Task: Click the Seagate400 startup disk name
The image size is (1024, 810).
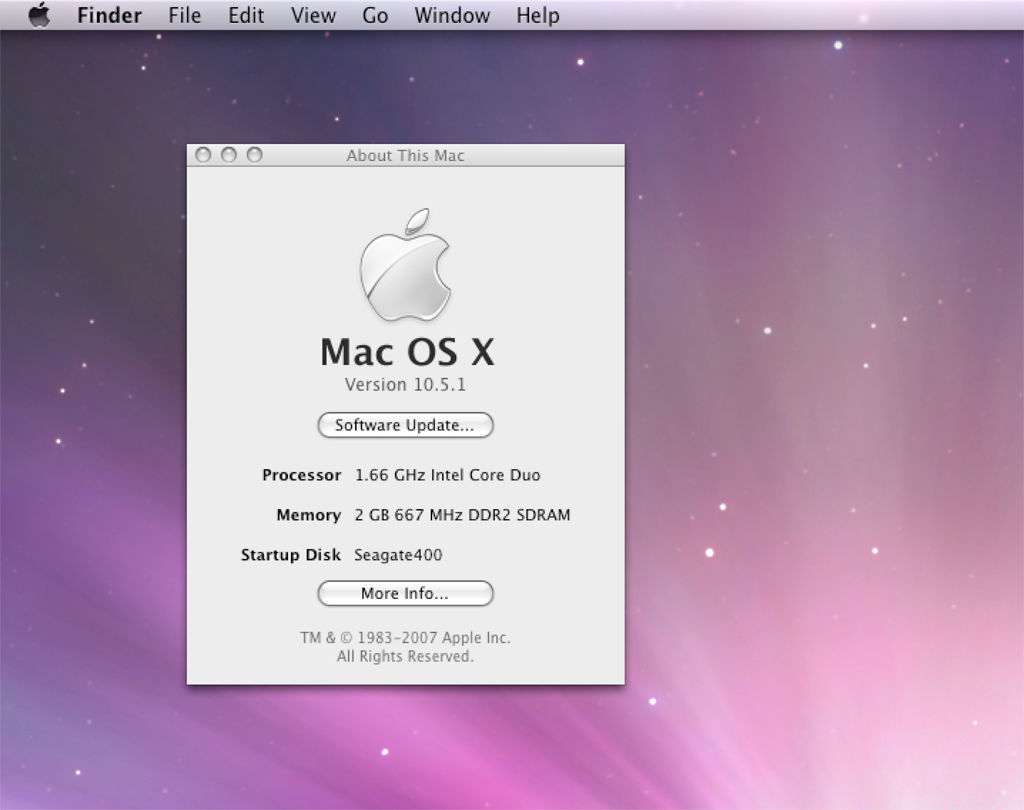Action: [x=398, y=555]
